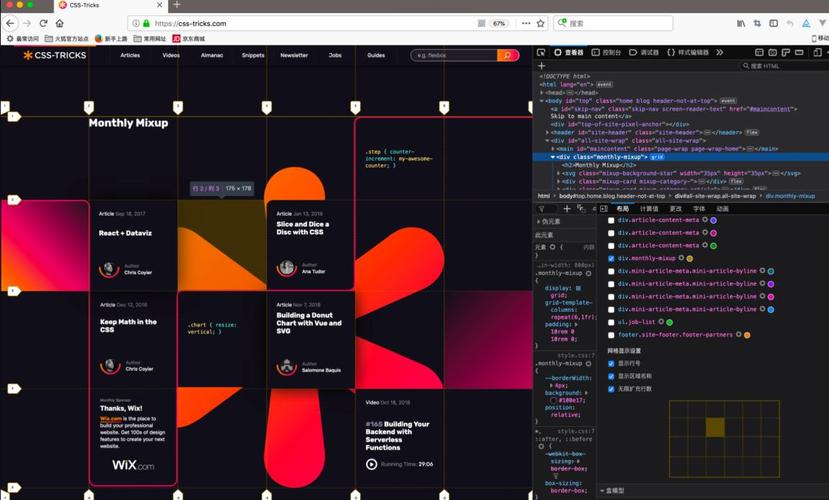Switch to the Debugger tab
This screenshot has height=500, width=829.
point(644,52)
